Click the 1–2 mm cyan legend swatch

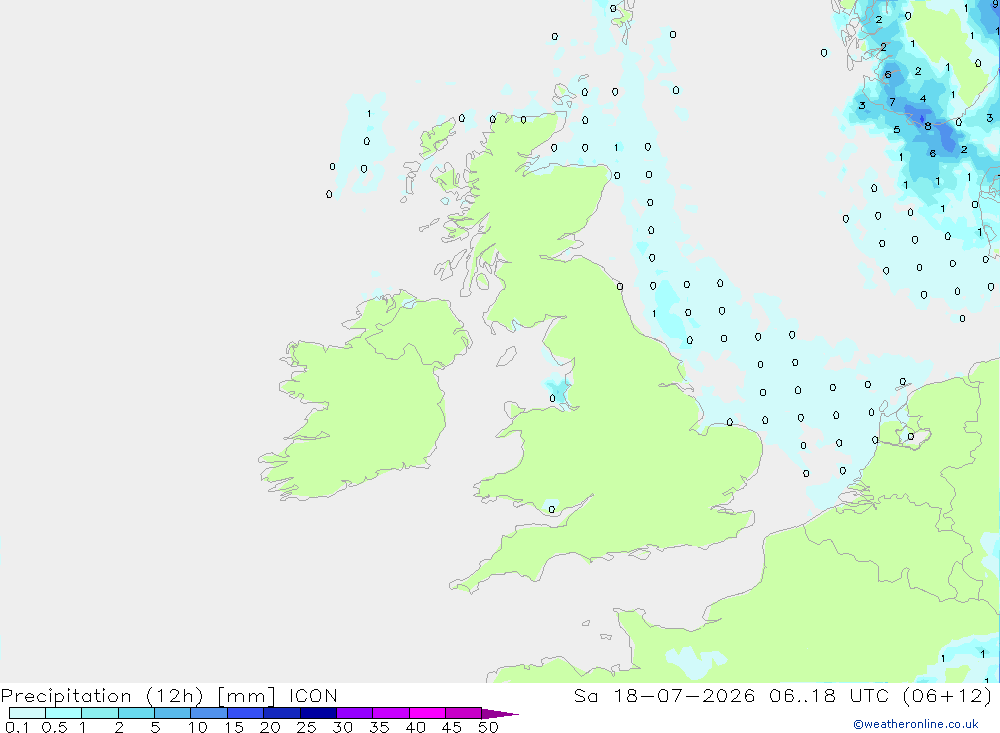pos(99,713)
